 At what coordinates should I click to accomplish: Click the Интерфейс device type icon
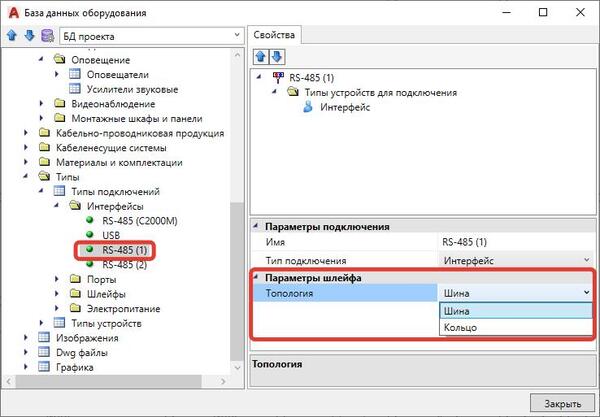308,107
